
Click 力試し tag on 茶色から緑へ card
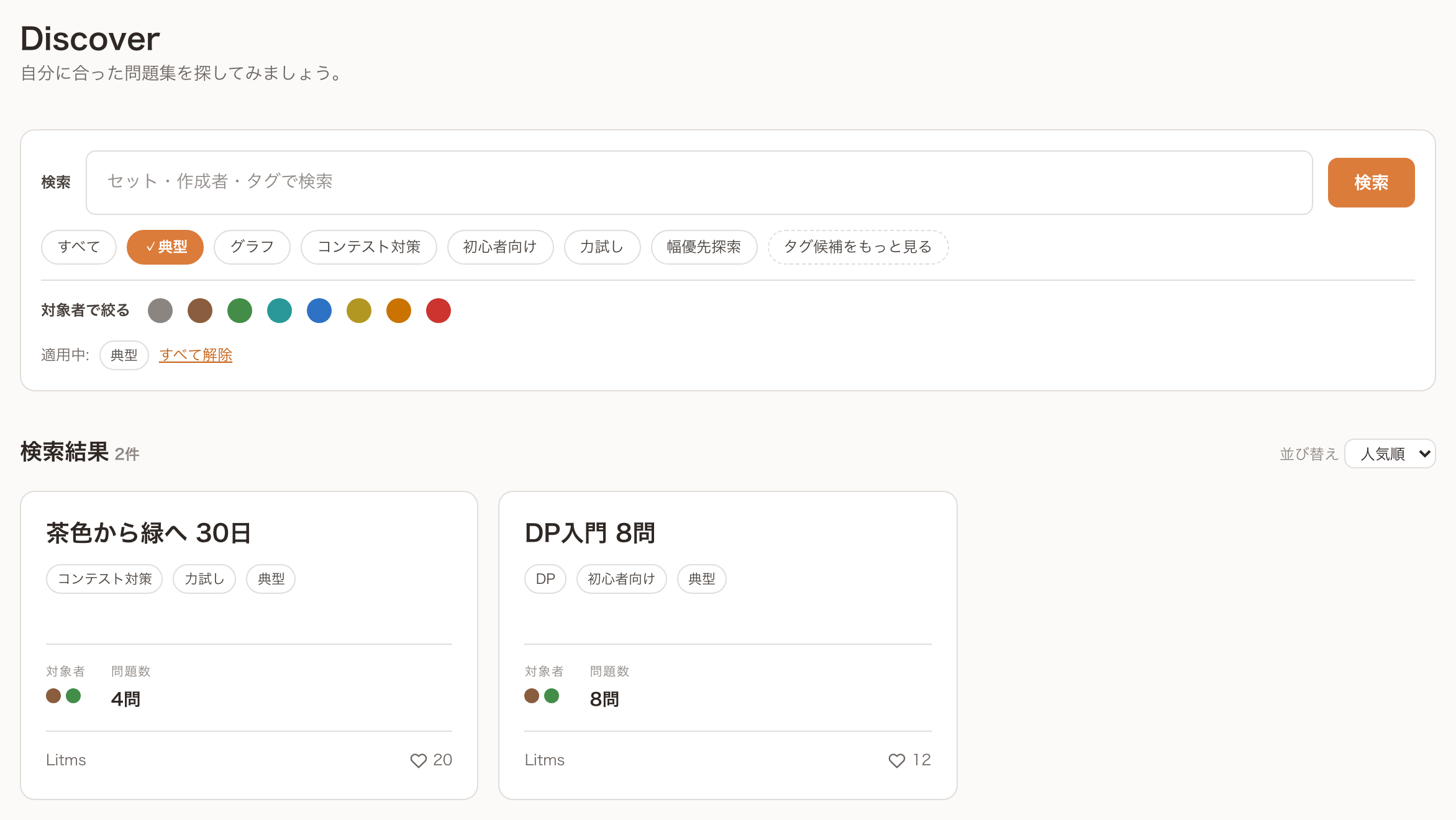pyautogui.click(x=204, y=579)
